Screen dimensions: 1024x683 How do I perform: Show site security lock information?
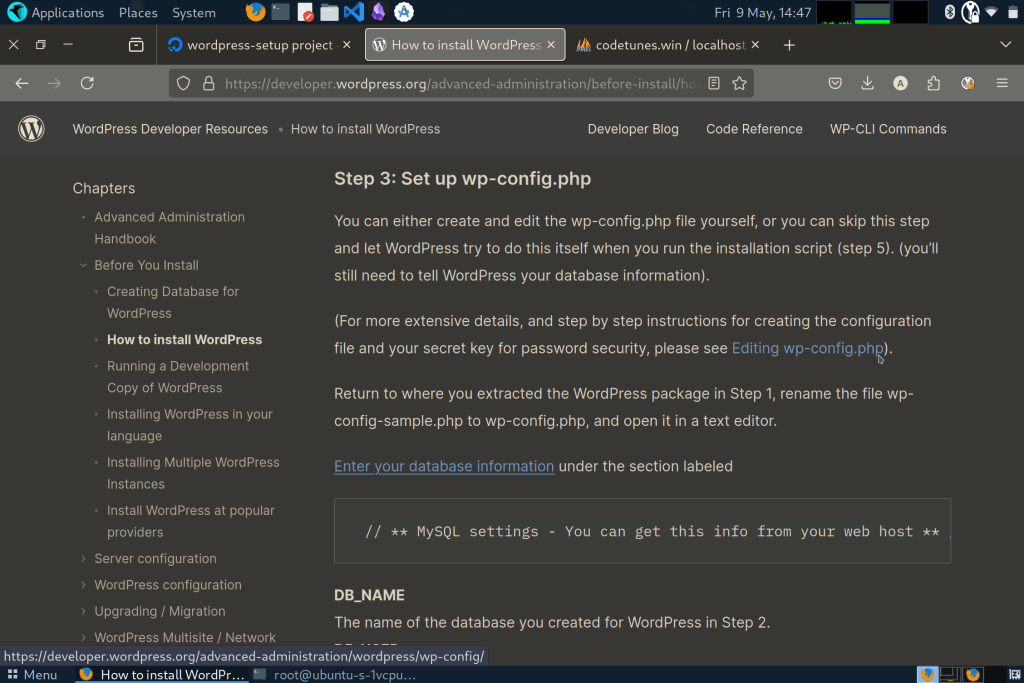click(x=208, y=84)
